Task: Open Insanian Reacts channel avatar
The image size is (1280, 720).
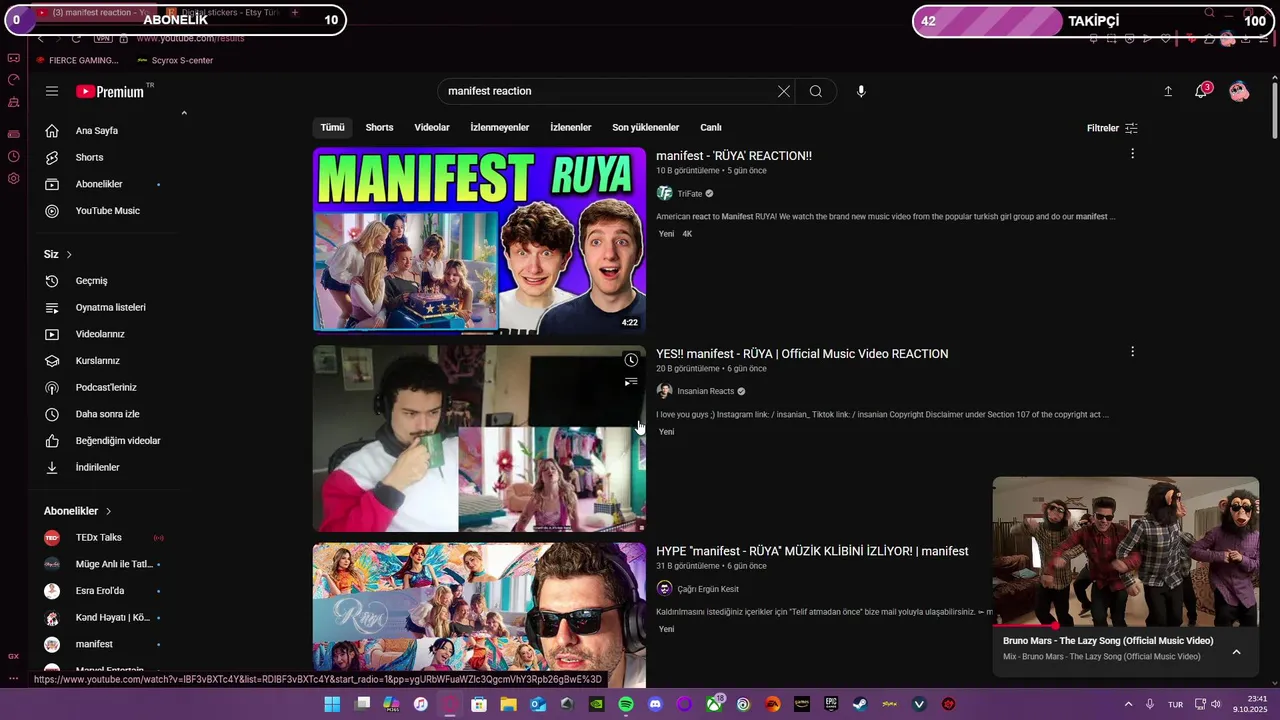Action: point(664,391)
